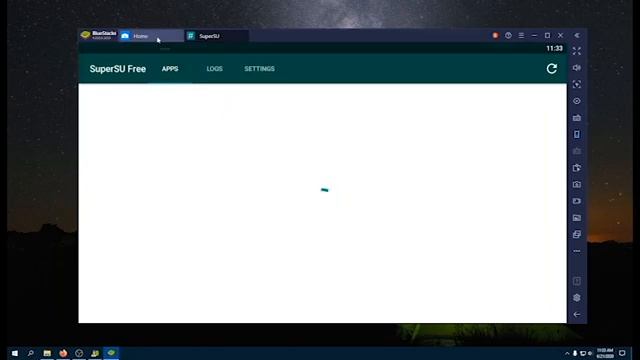Screen dimensions: 640x360
Task: Launch Firefox from the taskbar
Action: (x=63, y=353)
